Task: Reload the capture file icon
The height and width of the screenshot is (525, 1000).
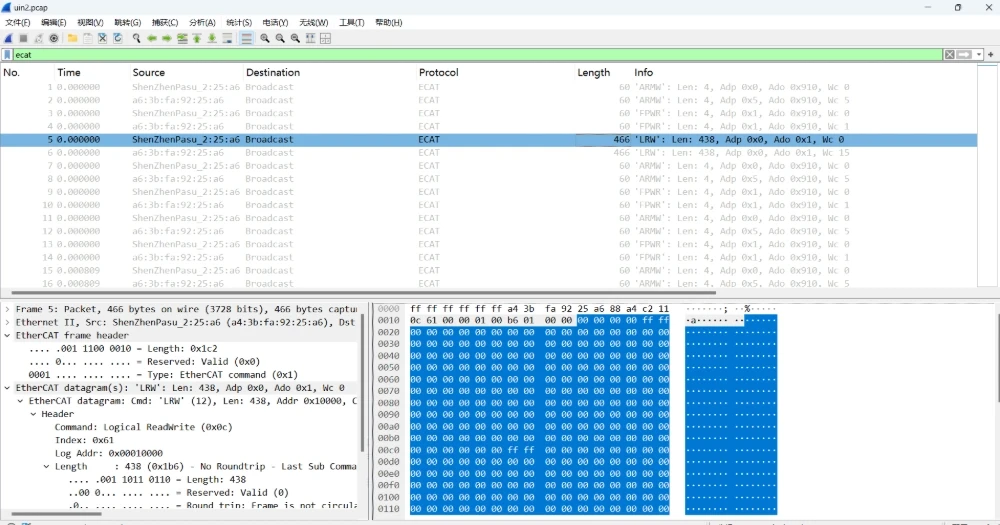Action: pyautogui.click(x=118, y=38)
